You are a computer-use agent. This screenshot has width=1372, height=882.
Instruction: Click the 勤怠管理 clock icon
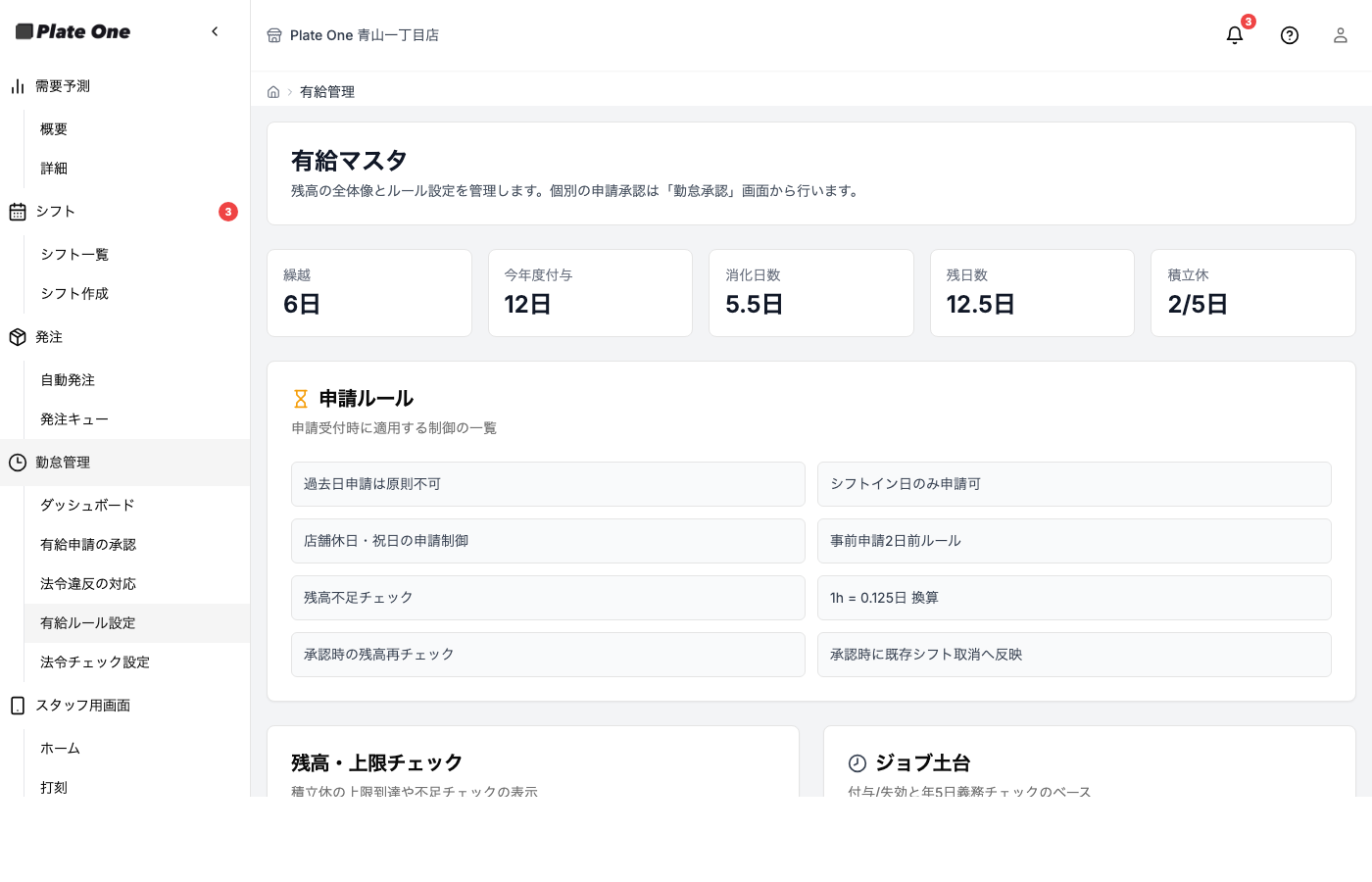tap(18, 463)
